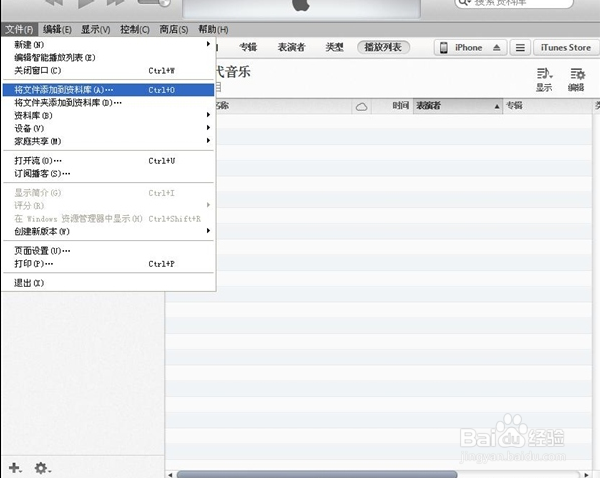Open the 控制(C) menu

(135, 29)
